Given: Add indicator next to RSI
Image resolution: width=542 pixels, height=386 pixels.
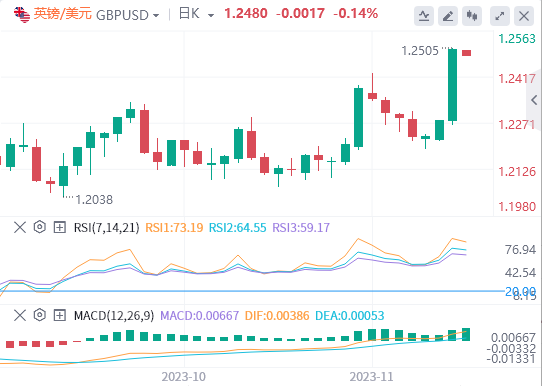Looking at the screenshot, I should (59, 227).
